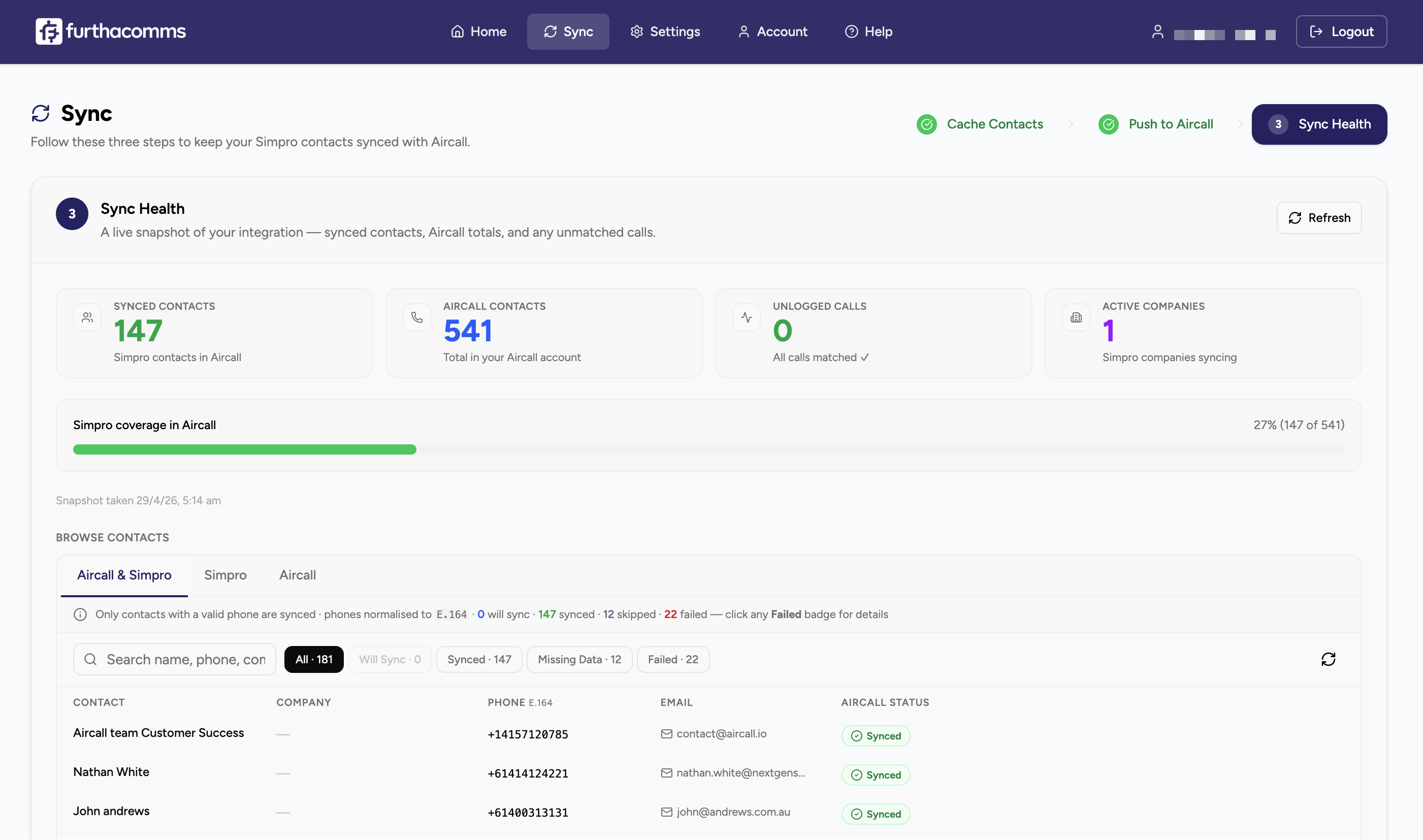Filter contacts by Synced · 147
This screenshot has width=1423, height=840.
[479, 659]
